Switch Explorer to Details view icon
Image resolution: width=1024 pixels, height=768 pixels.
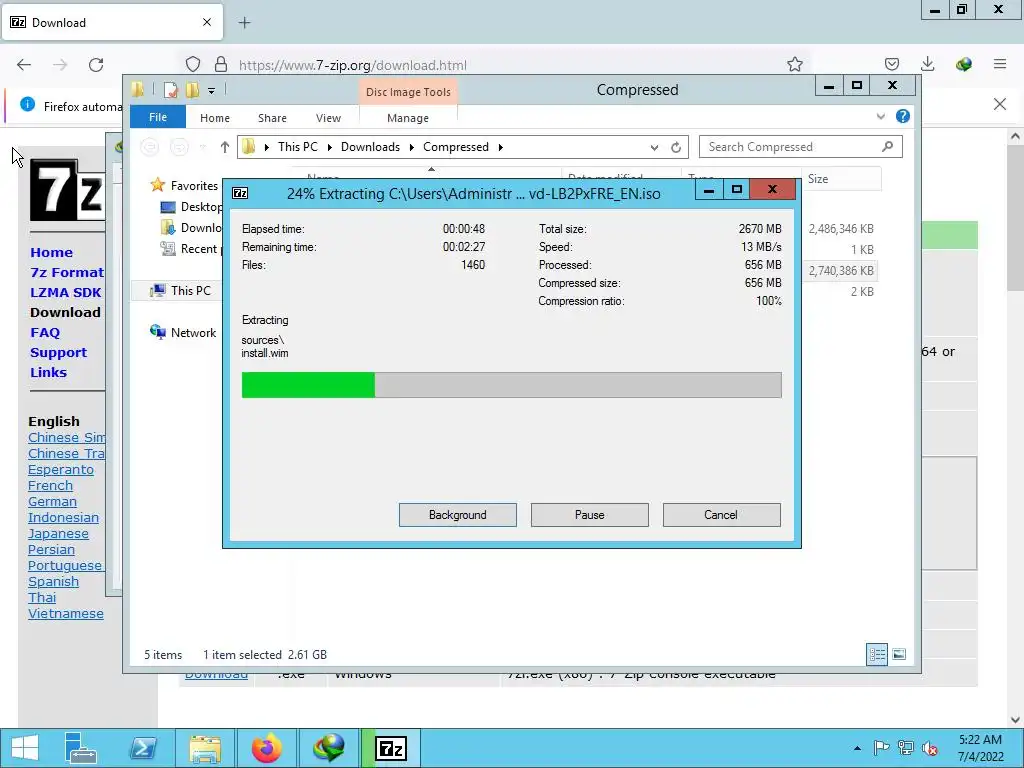point(877,654)
